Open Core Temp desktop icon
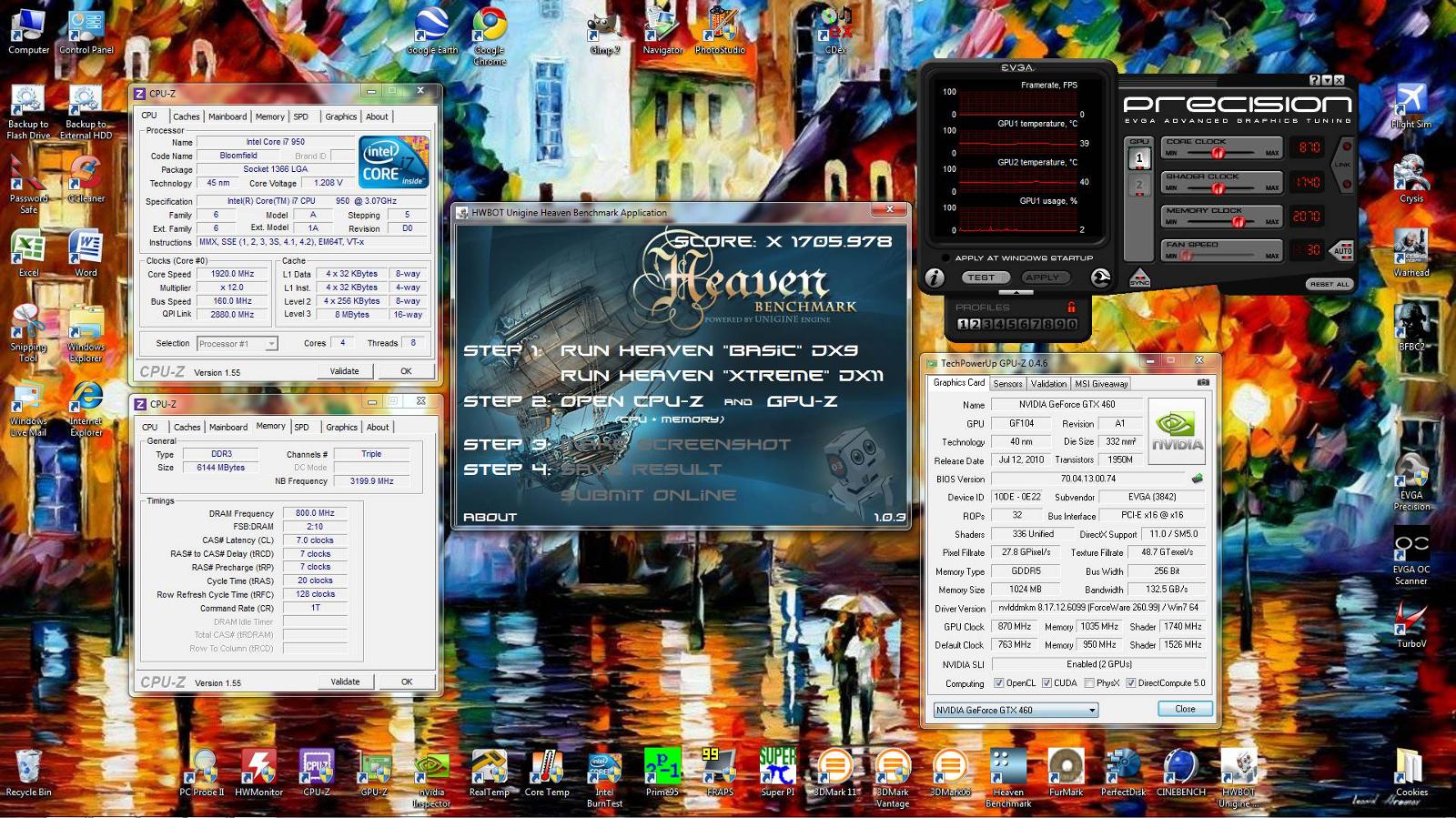Image resolution: width=1456 pixels, height=818 pixels. tap(547, 773)
